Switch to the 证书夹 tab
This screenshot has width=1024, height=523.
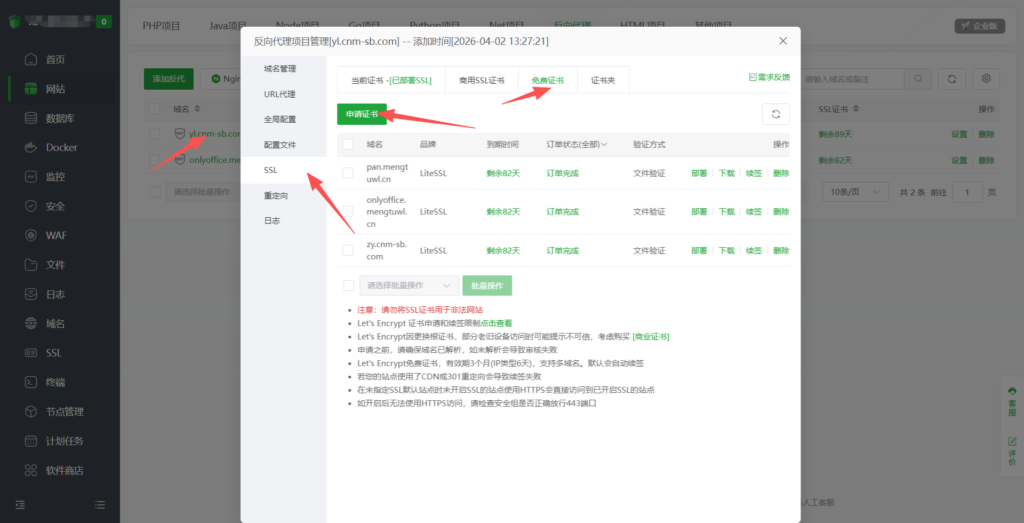pos(603,80)
